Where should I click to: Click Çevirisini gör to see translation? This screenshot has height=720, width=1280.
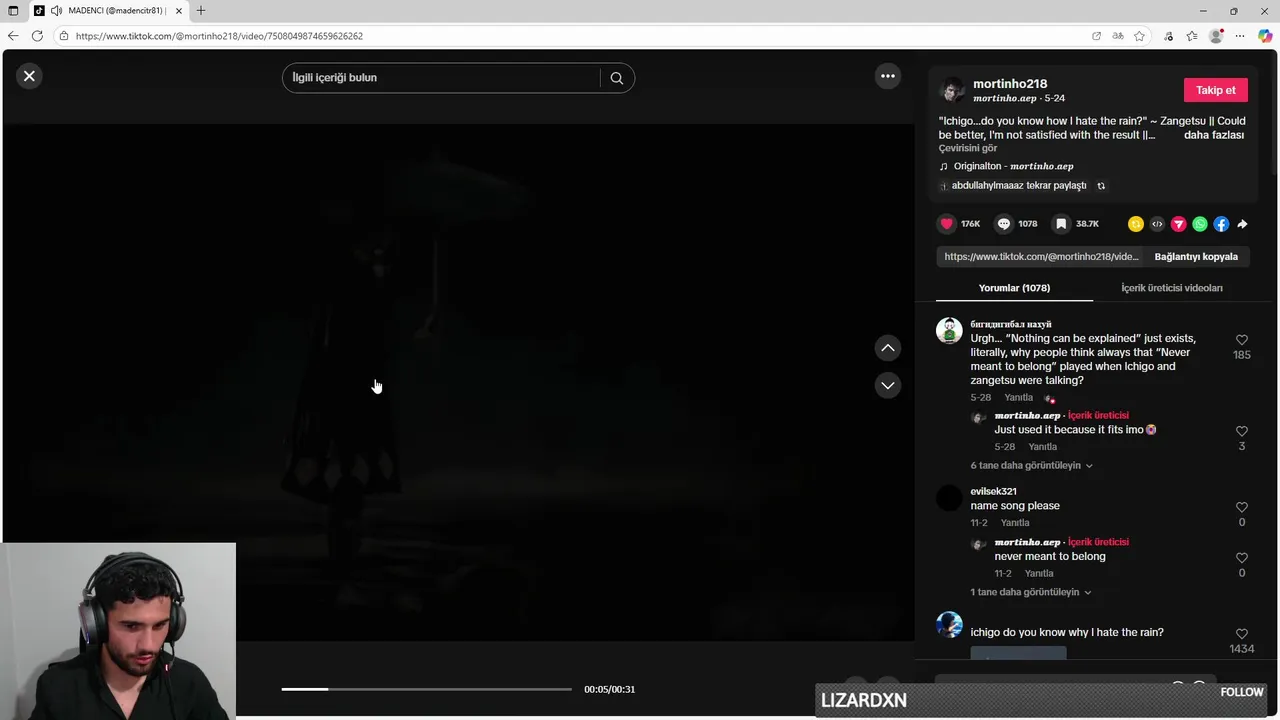(967, 148)
